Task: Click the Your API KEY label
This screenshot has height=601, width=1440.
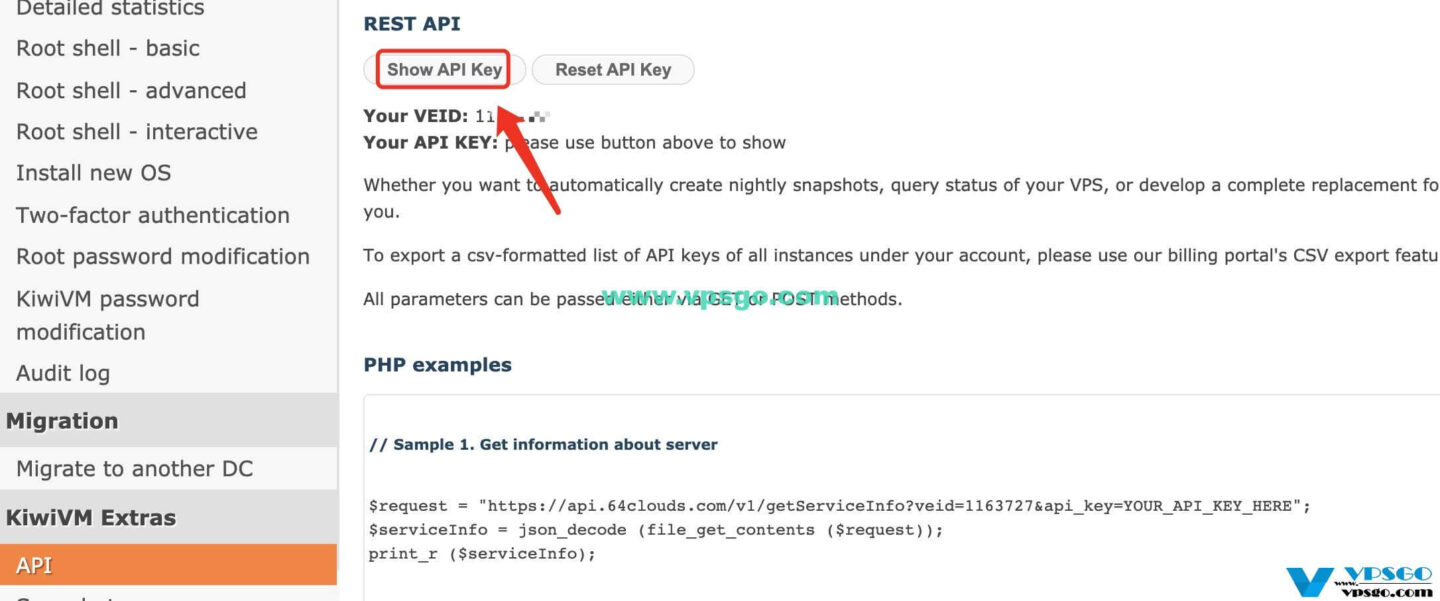Action: coord(431,143)
